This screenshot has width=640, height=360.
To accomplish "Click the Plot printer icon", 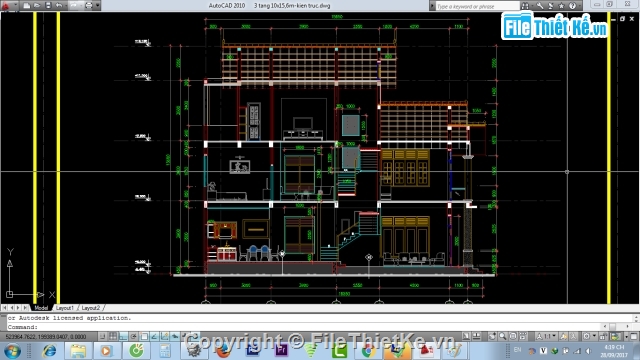I will point(88,6).
